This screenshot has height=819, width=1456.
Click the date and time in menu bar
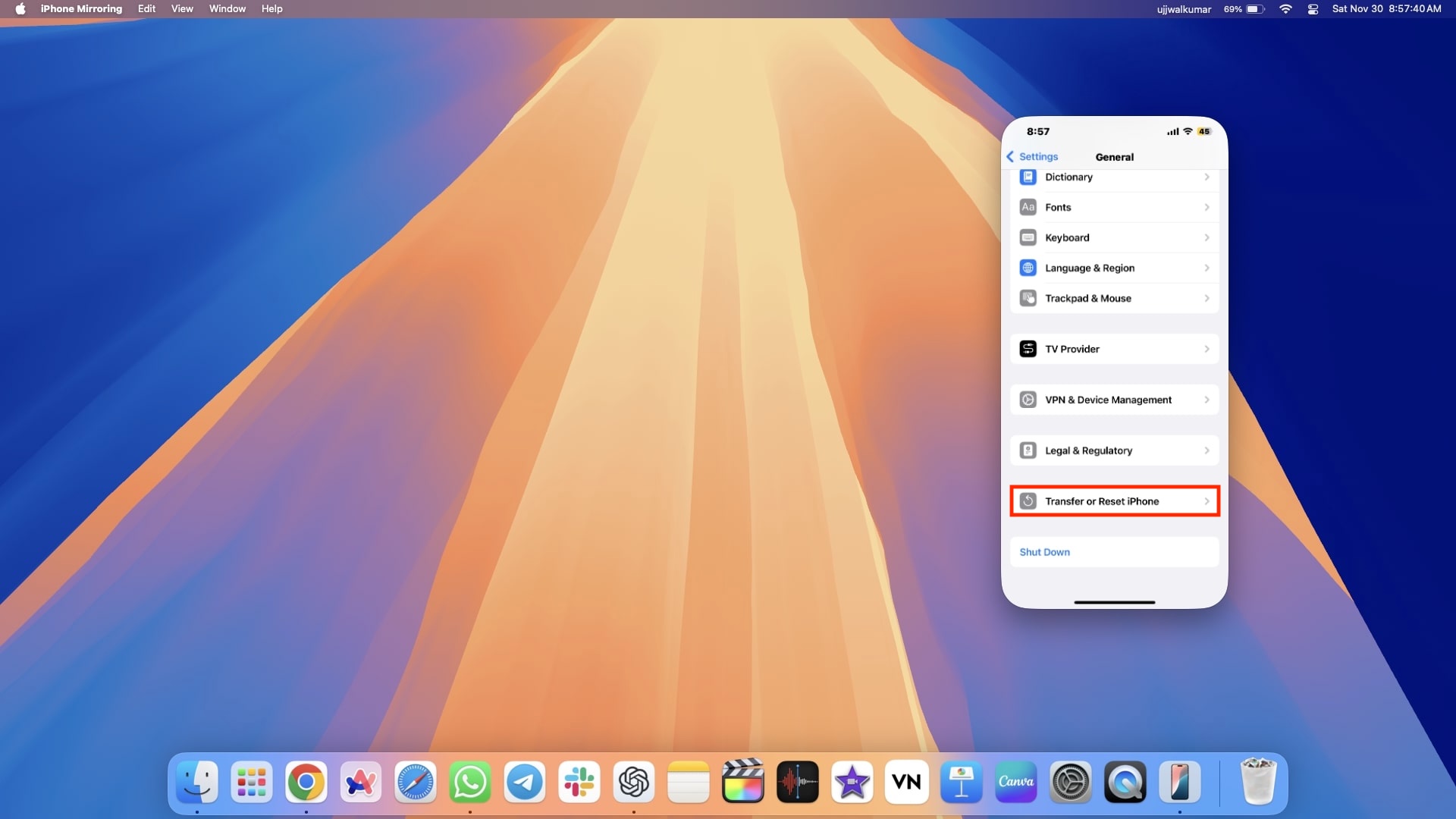point(1386,9)
